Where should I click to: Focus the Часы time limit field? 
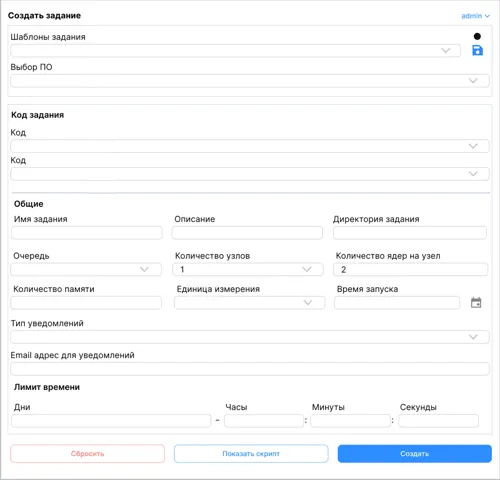click(264, 421)
